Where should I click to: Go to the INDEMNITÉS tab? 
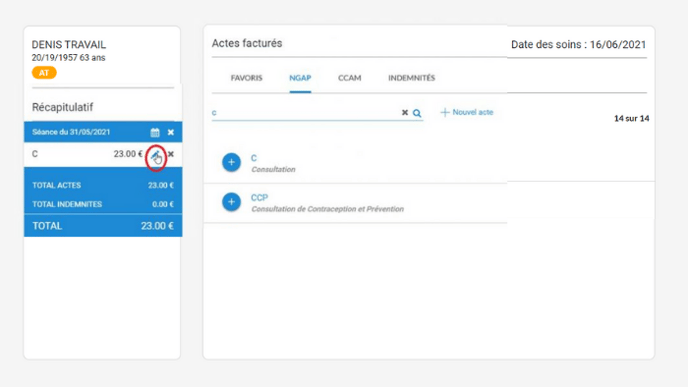pos(412,78)
